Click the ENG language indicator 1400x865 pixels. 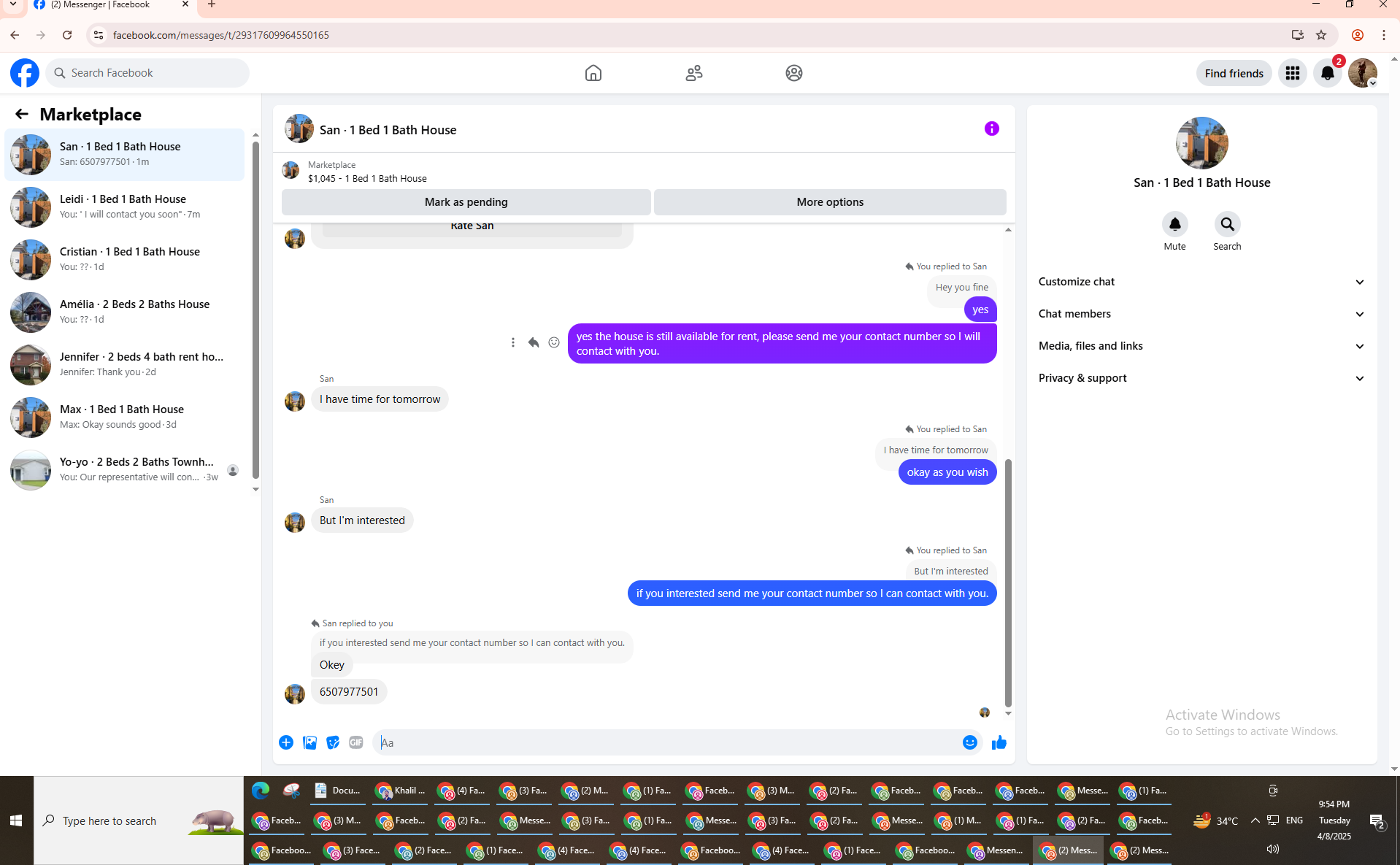pyautogui.click(x=1294, y=820)
